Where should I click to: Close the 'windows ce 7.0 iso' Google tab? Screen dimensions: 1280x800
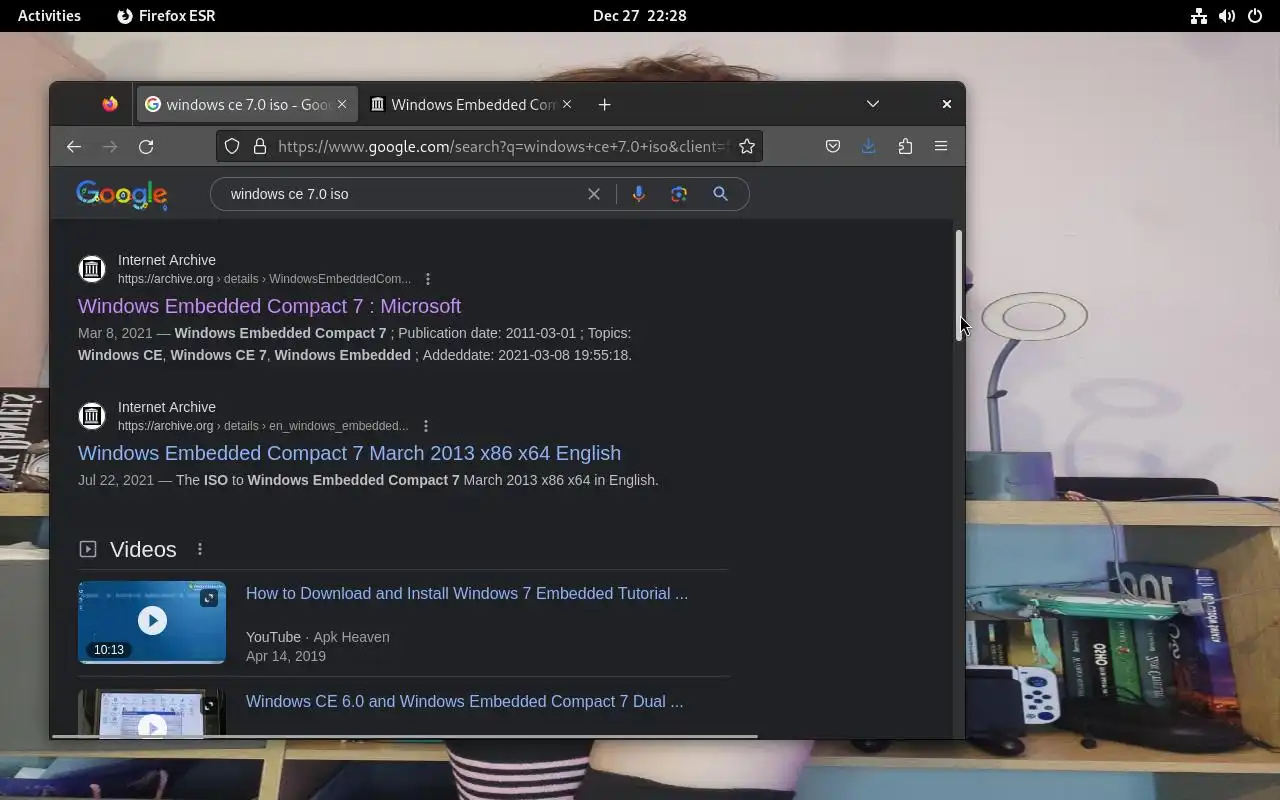pos(342,104)
